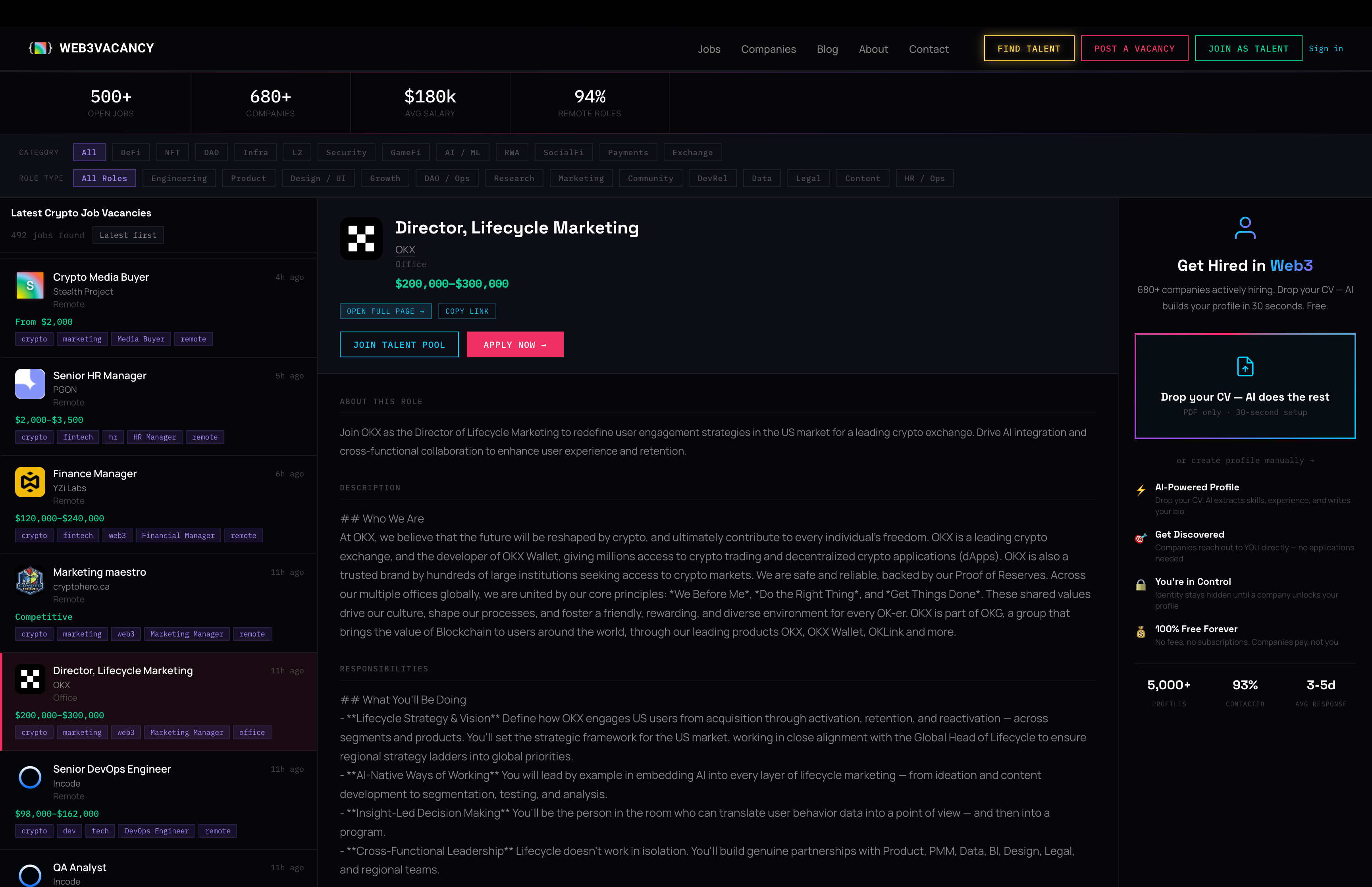Open About in navigation menu
Image resolution: width=1372 pixels, height=887 pixels.
pyautogui.click(x=873, y=49)
